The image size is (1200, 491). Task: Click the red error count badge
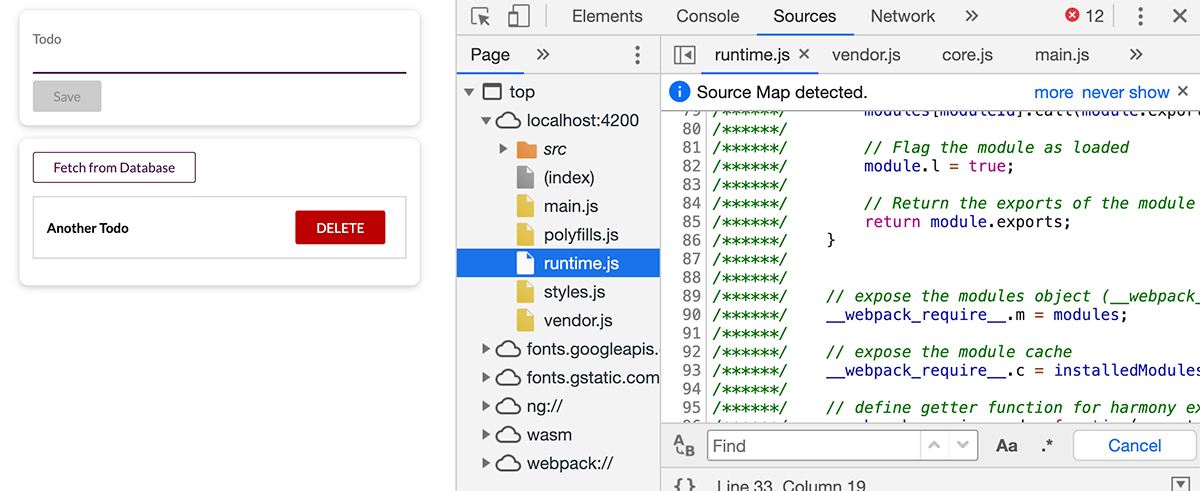(1084, 16)
